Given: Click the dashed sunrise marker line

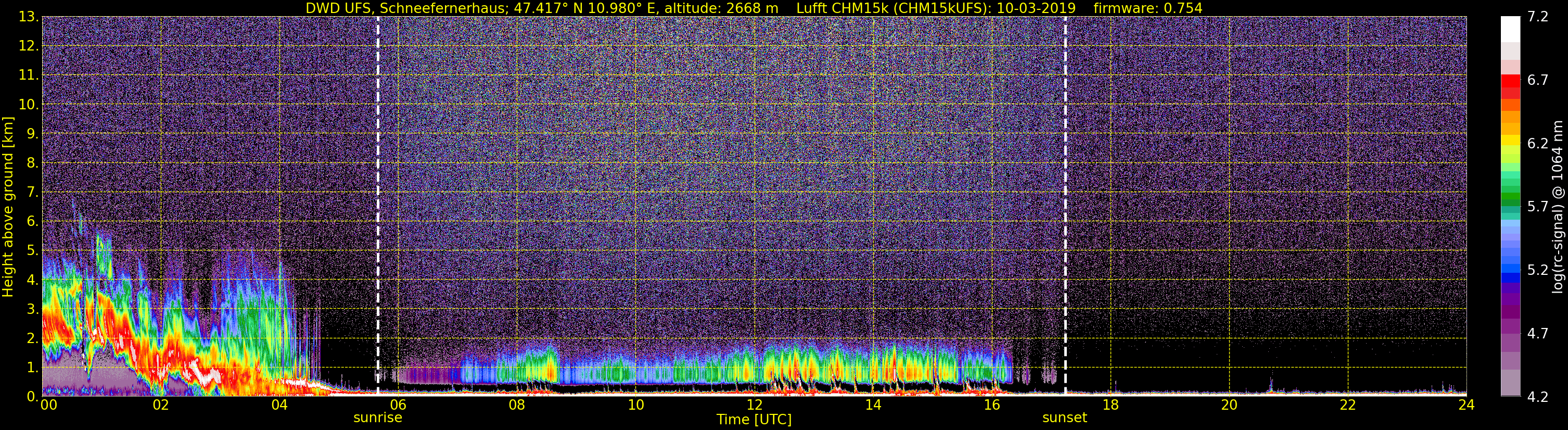Looking at the screenshot, I should point(378,206).
